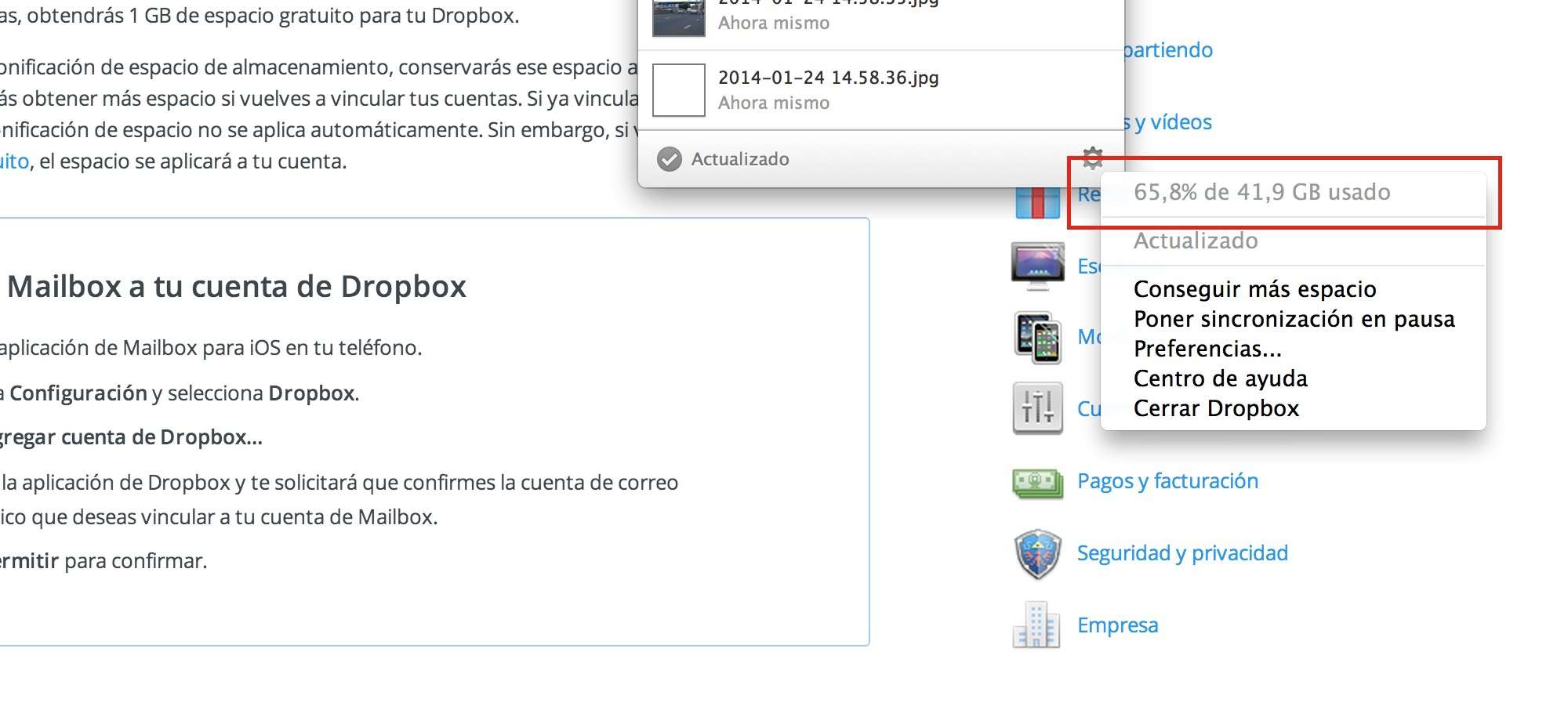Click the partially hidden 'partiendo' link
Viewport: 1568px width, 728px height.
pyautogui.click(x=1168, y=50)
